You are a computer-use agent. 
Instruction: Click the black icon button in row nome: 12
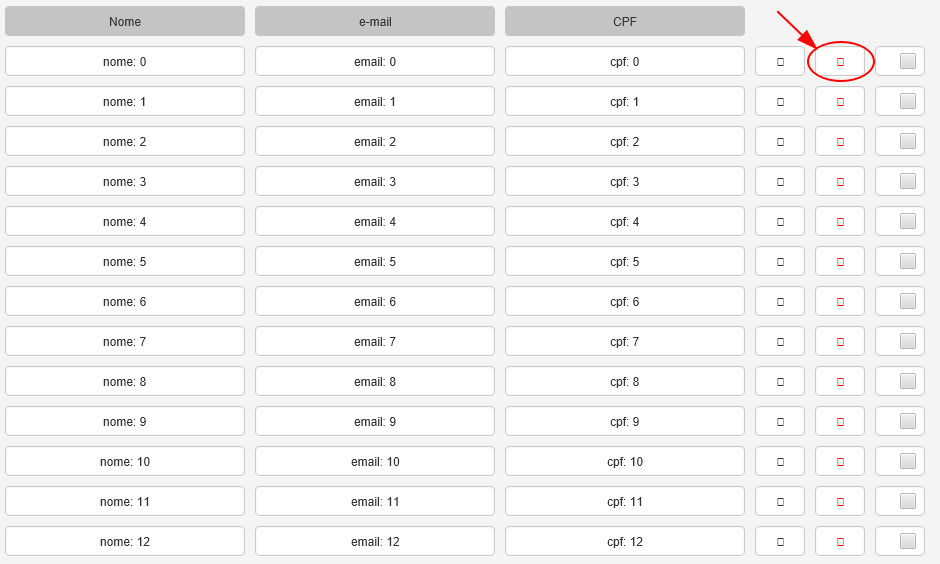pos(780,541)
